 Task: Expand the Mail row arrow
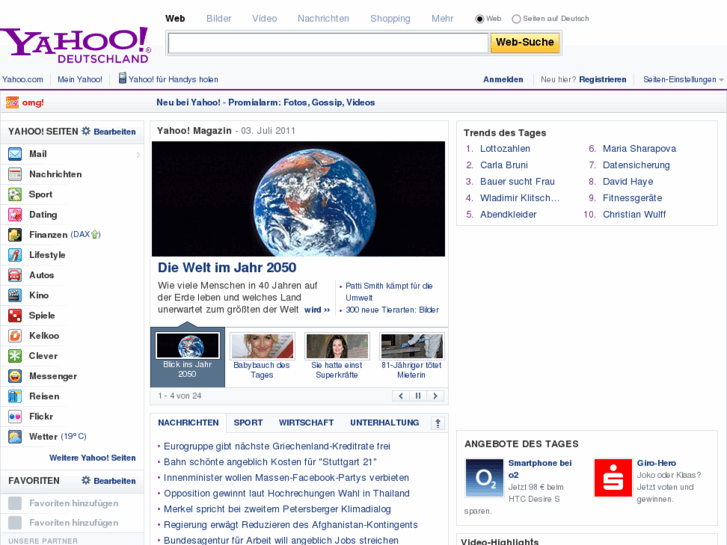click(x=138, y=155)
